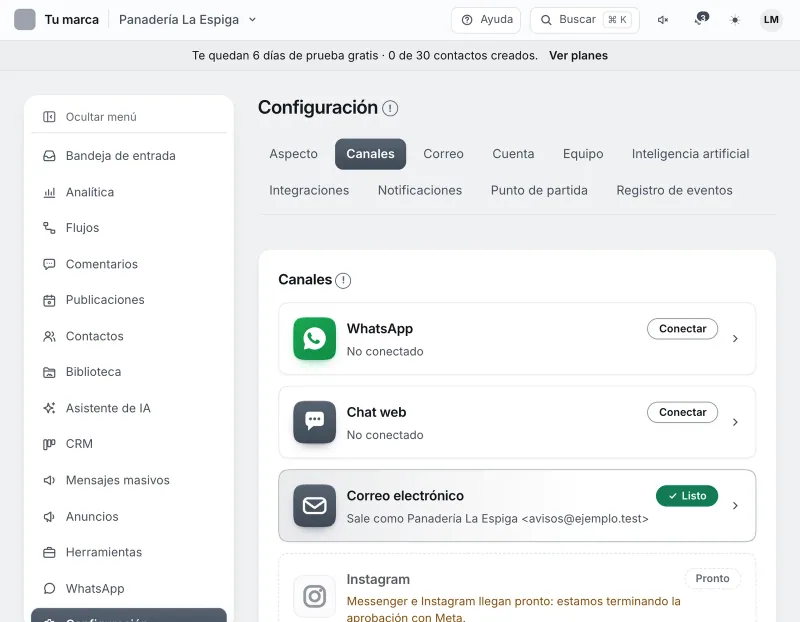This screenshot has width=800, height=622.
Task: Click the Tu marca brand name
Action: (x=72, y=20)
